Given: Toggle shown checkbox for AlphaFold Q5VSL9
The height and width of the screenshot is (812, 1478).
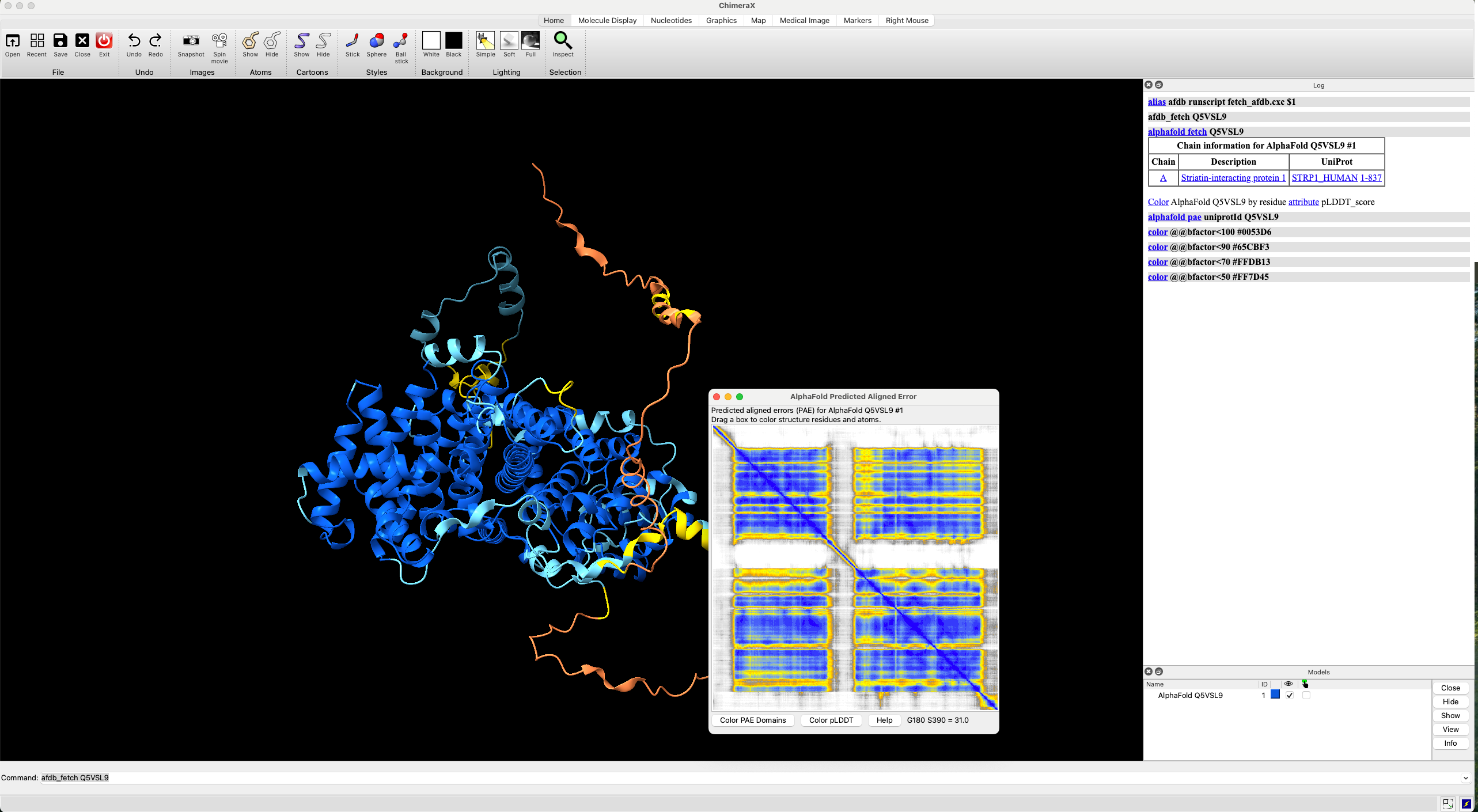Looking at the screenshot, I should (1290, 695).
